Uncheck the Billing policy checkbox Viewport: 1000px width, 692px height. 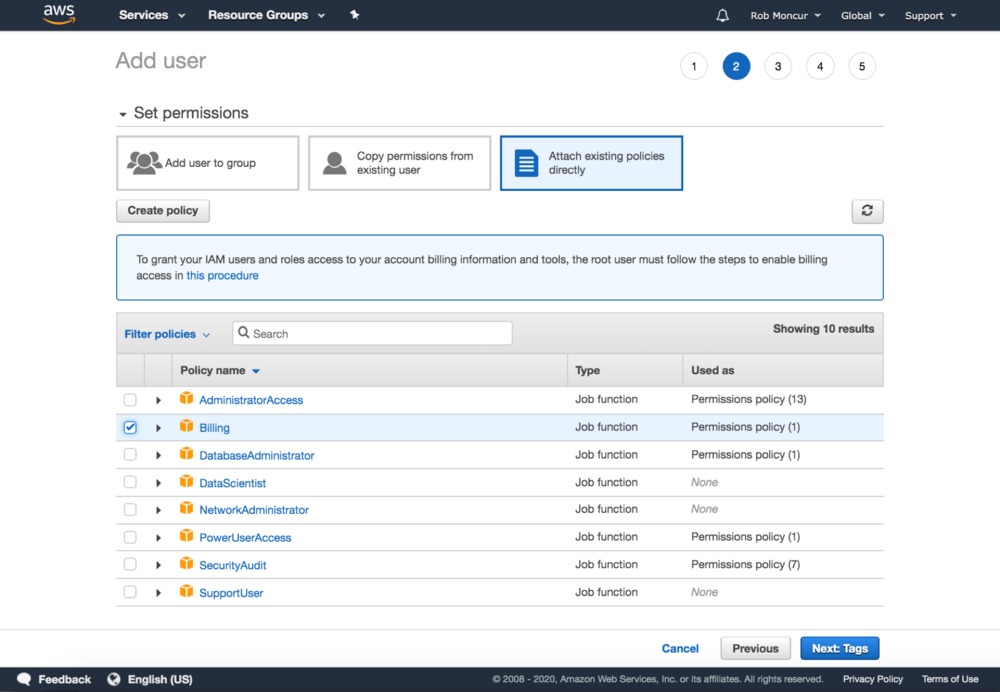(130, 427)
